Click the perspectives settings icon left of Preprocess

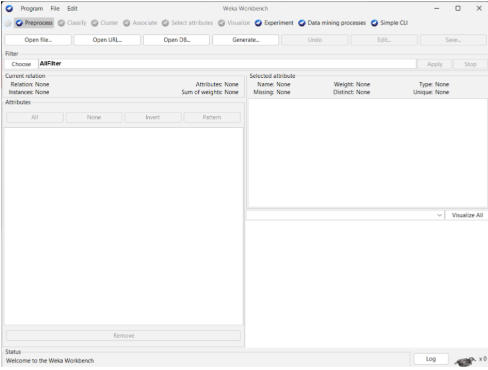(8, 23)
